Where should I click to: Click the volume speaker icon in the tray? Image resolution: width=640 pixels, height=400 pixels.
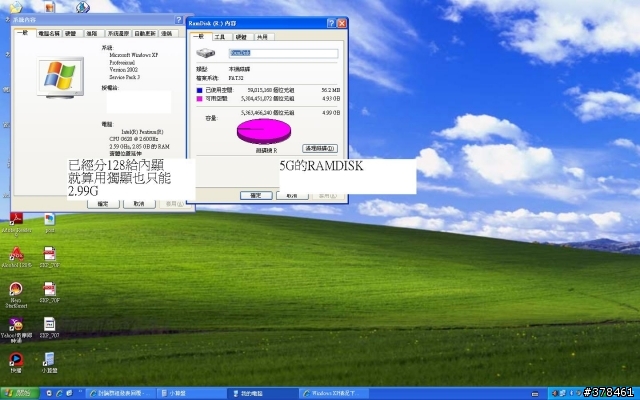[555, 393]
